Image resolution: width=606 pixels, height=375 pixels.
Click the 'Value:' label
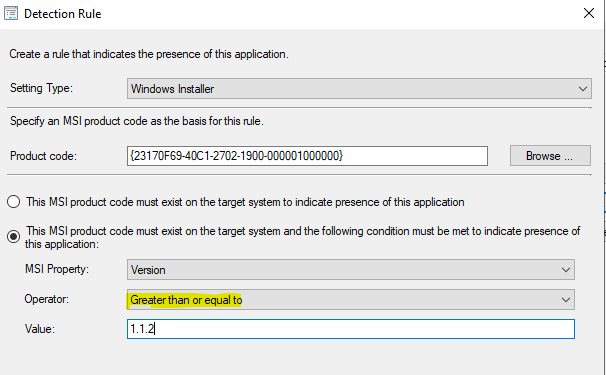[40, 329]
